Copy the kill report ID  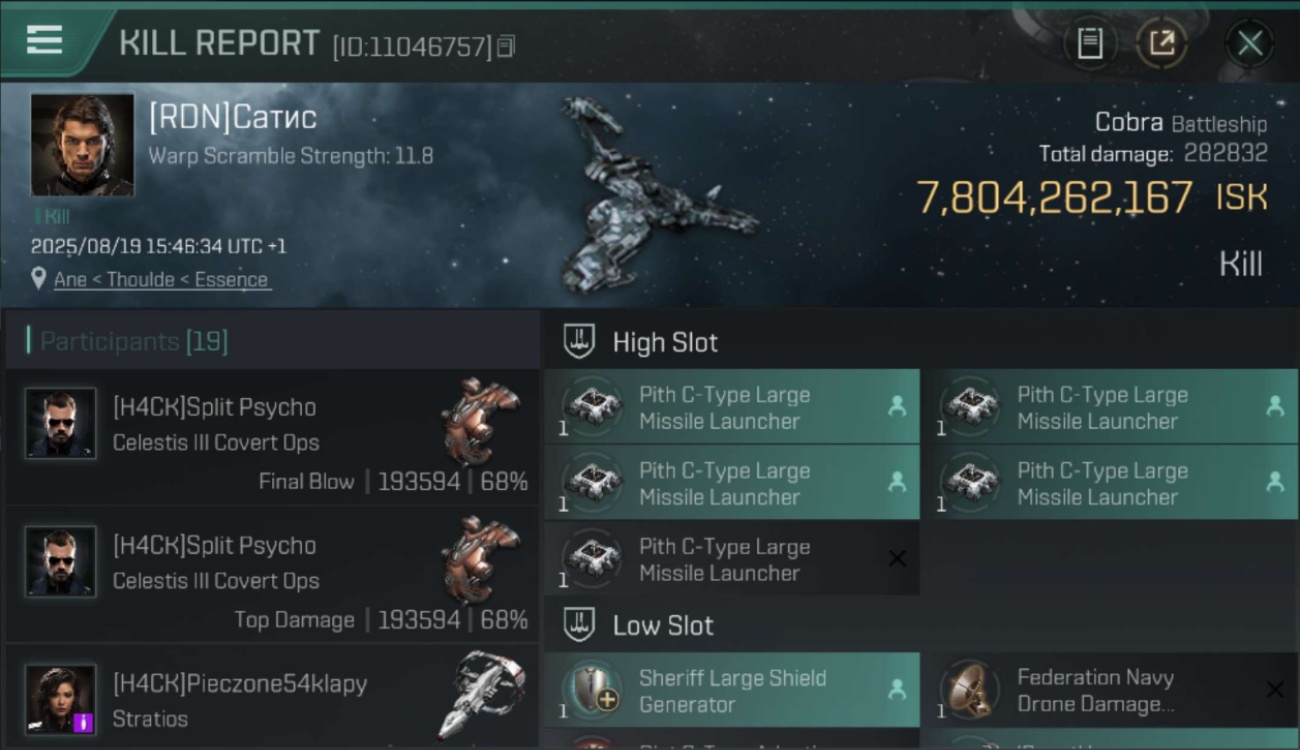(x=506, y=46)
